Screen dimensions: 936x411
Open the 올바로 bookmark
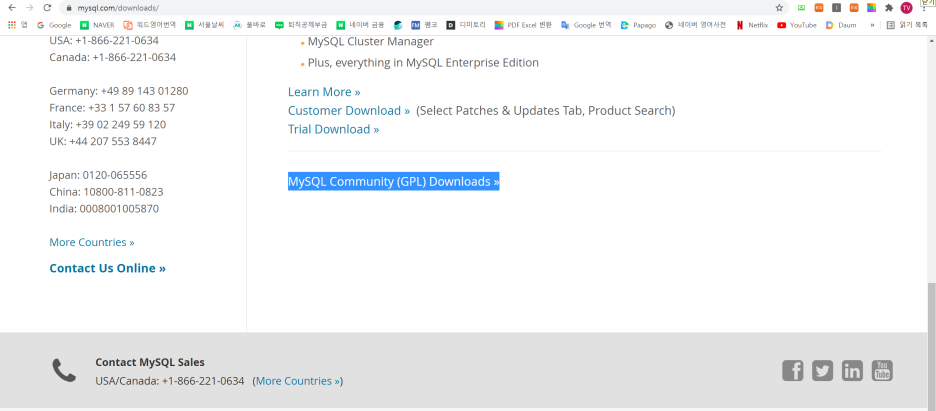coord(250,25)
